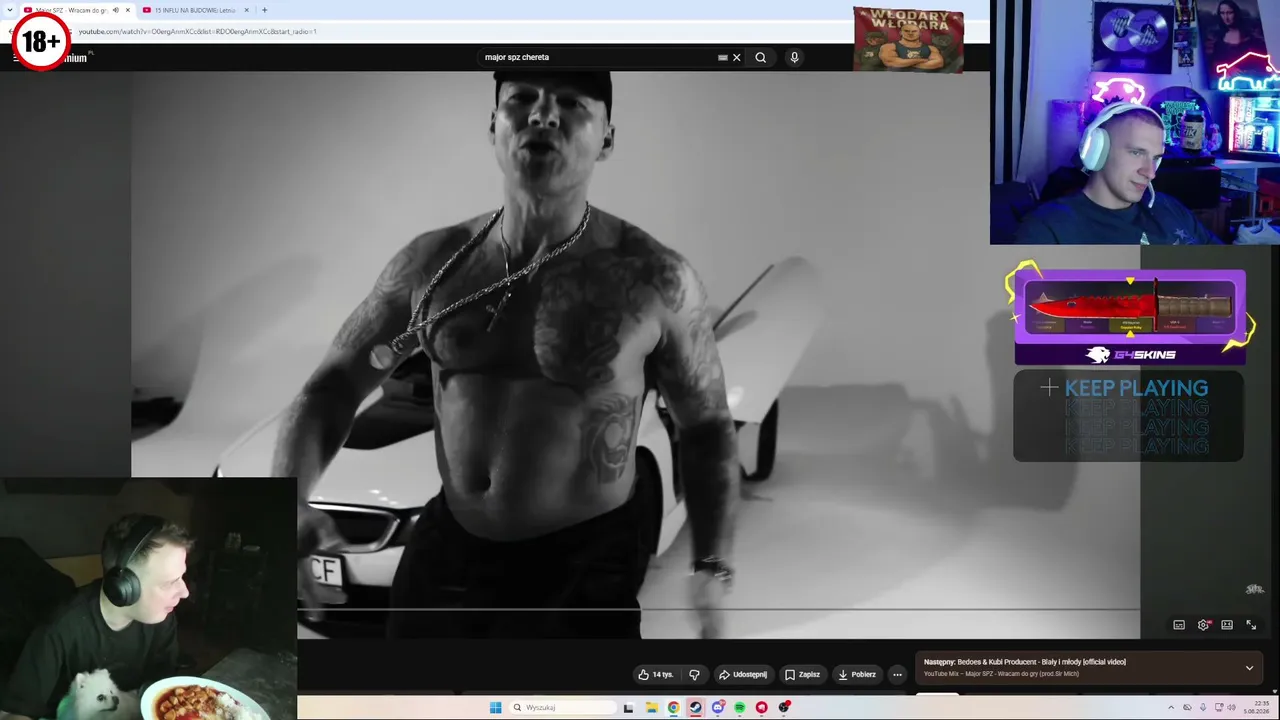Close the Major SPZ browser tab
Screen dimensions: 1280x720
coord(128,10)
